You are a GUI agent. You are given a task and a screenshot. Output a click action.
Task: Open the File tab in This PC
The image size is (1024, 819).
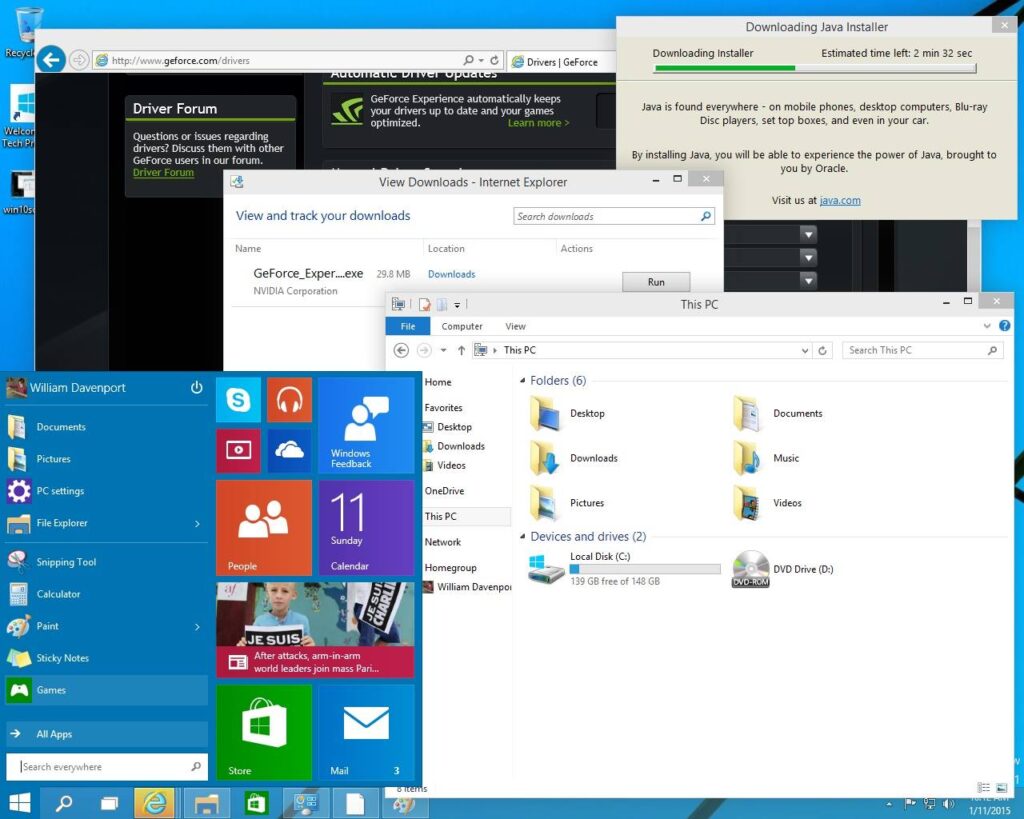[408, 326]
